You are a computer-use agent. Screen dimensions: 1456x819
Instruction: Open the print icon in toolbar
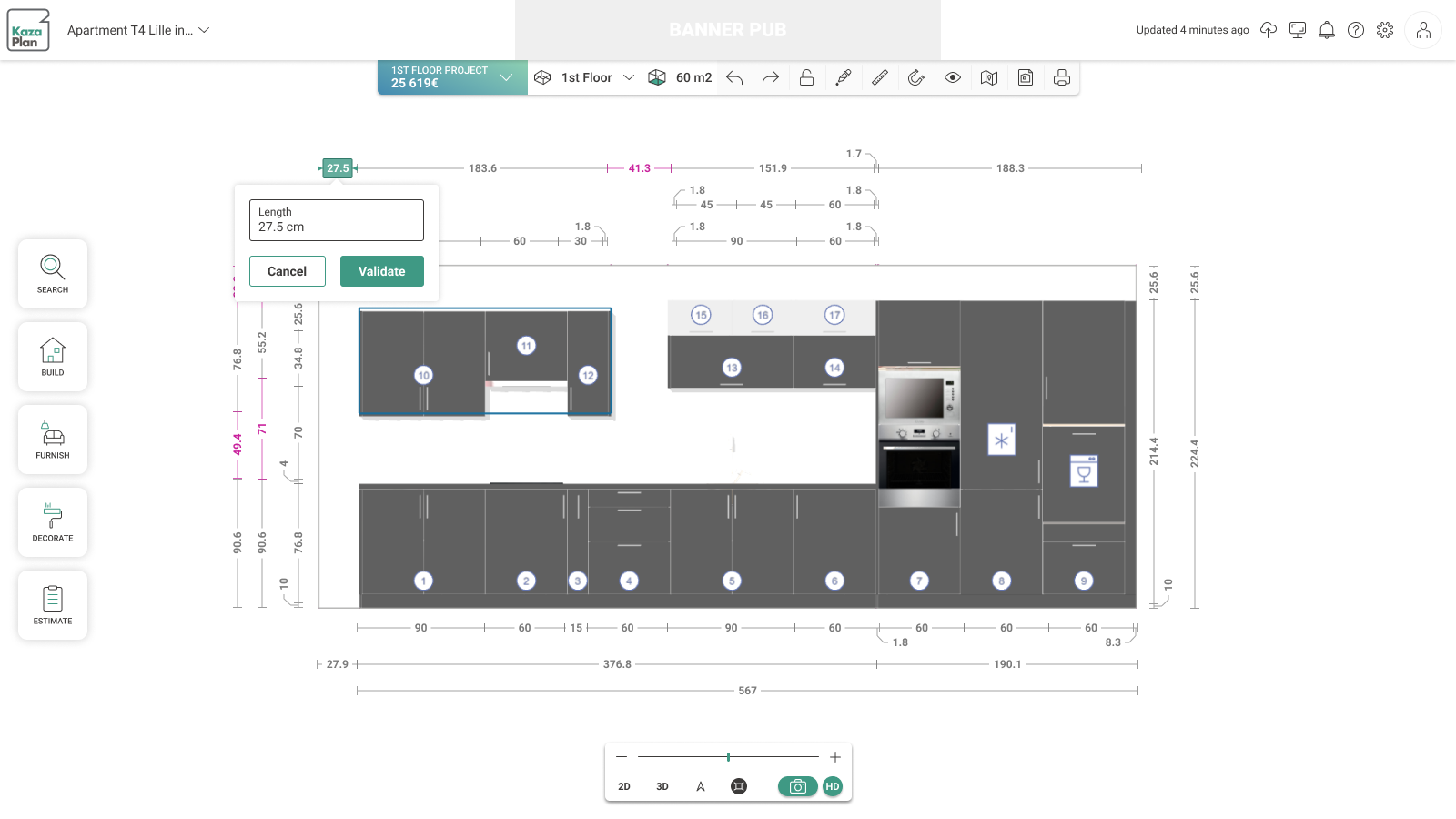tap(1062, 78)
